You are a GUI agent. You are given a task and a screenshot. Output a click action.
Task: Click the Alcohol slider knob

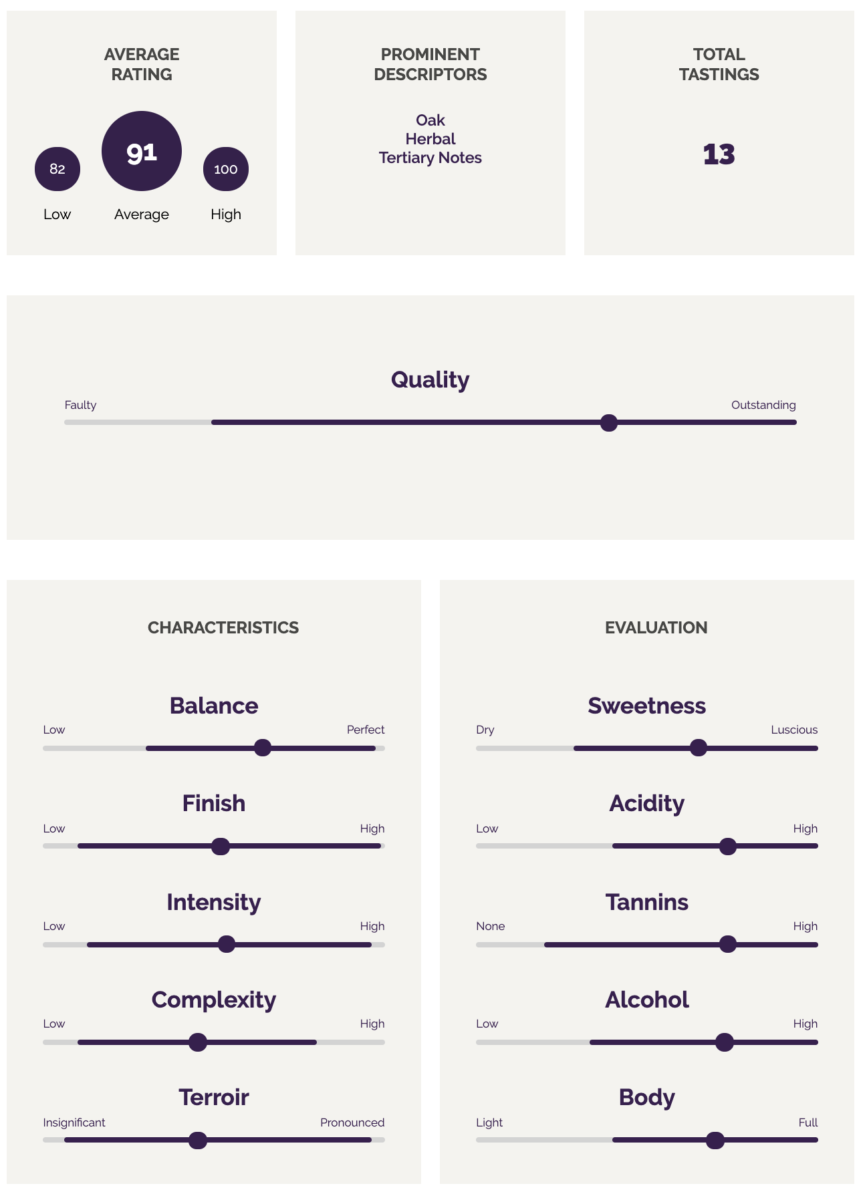point(725,1042)
